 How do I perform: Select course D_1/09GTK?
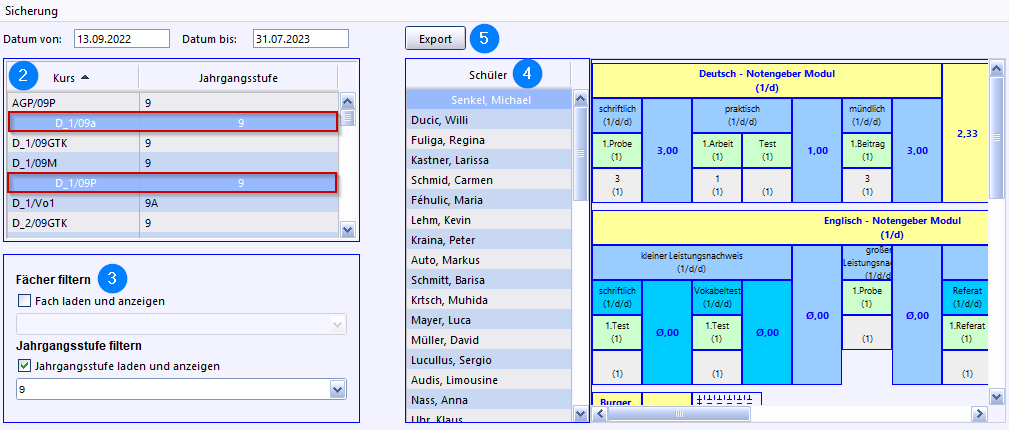pos(172,143)
